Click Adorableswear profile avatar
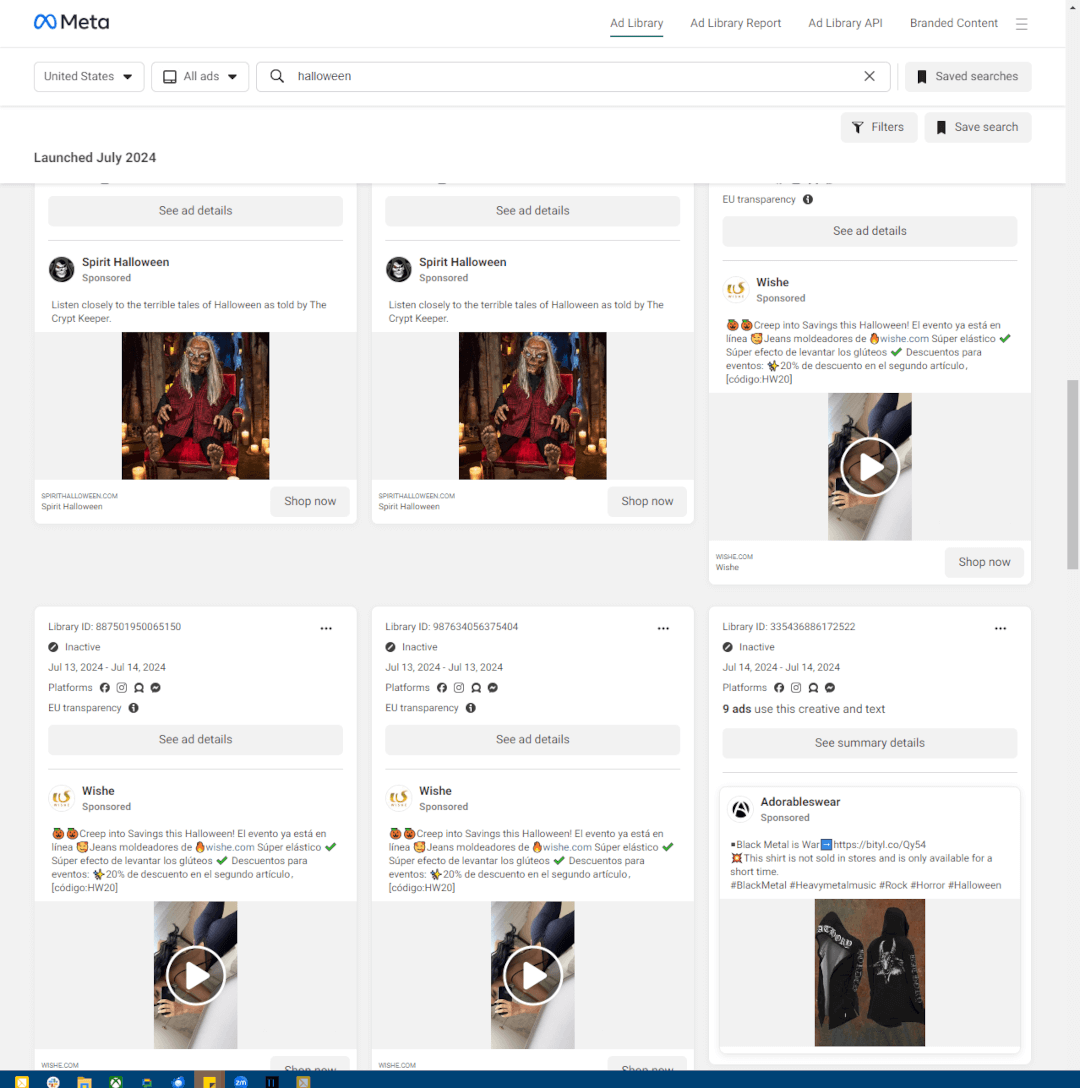Image resolution: width=1080 pixels, height=1088 pixels. 741,809
